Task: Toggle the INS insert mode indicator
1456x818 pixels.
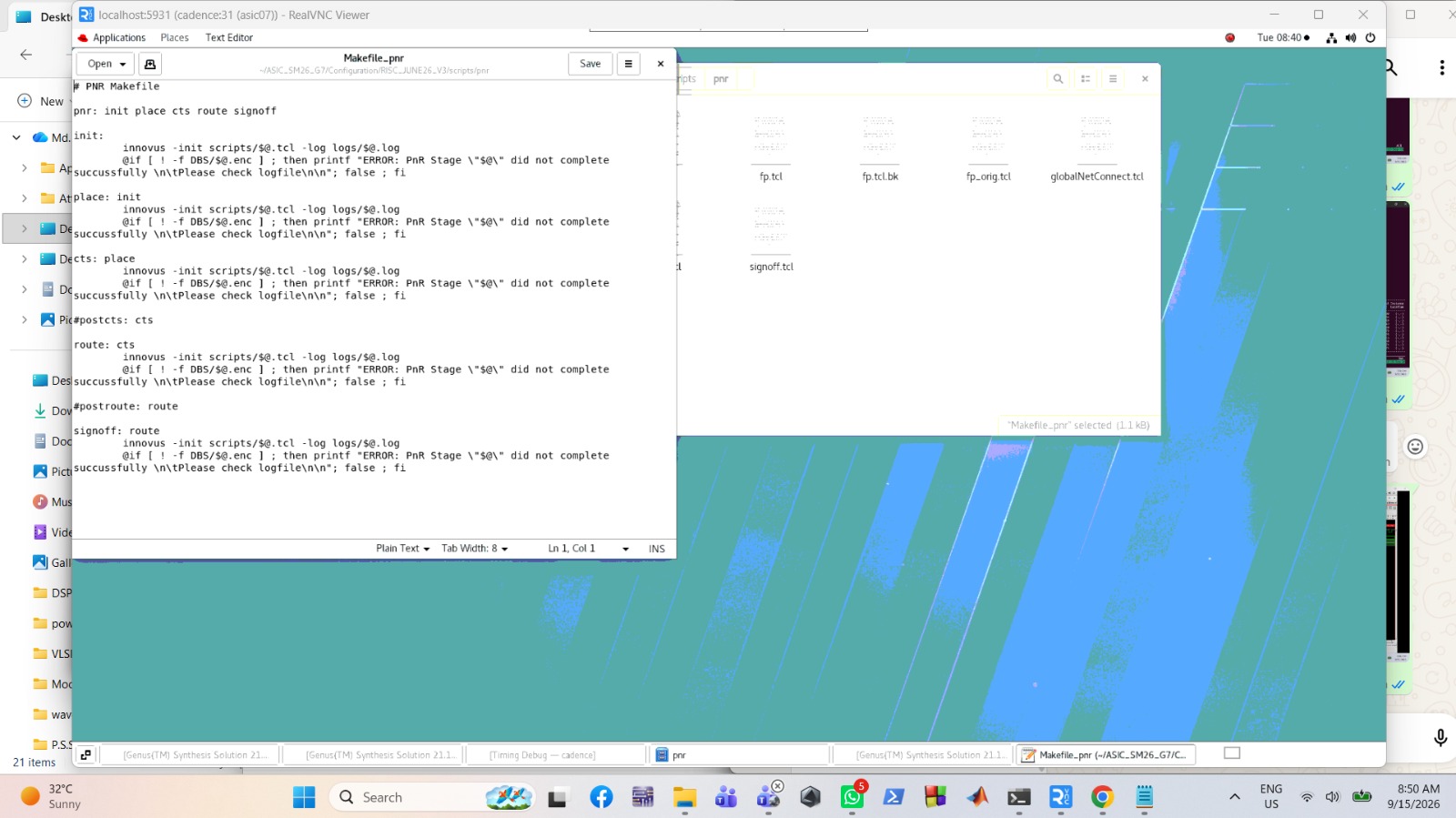Action: [657, 549]
